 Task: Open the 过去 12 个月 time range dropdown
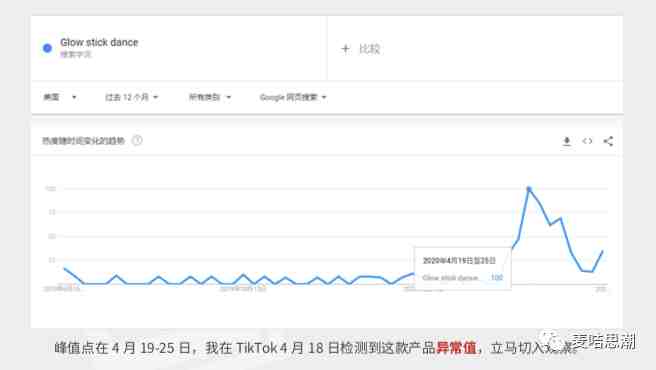(131, 97)
